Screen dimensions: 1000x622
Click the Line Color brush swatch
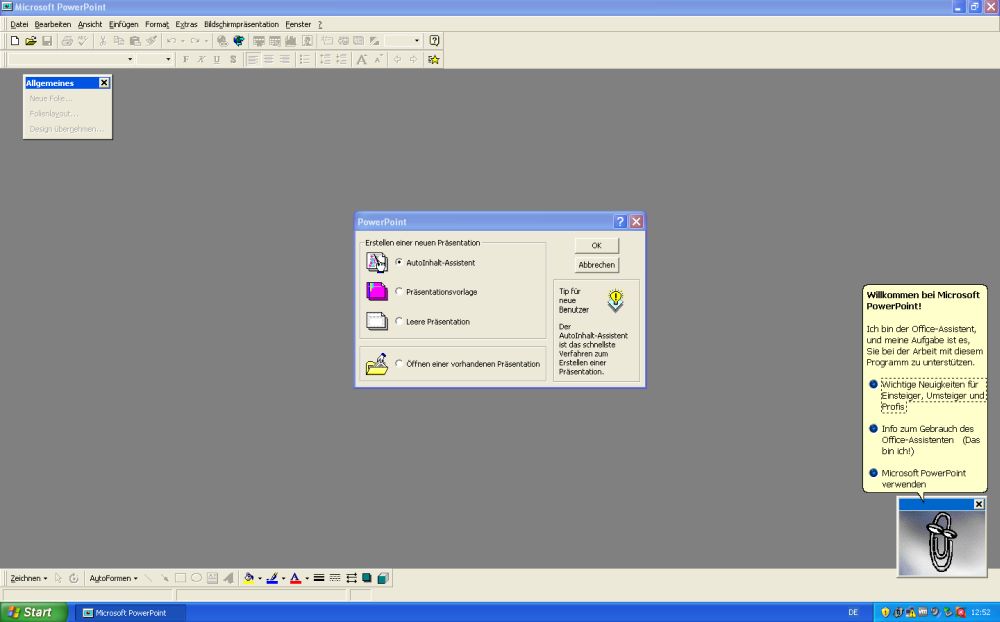tap(272, 578)
